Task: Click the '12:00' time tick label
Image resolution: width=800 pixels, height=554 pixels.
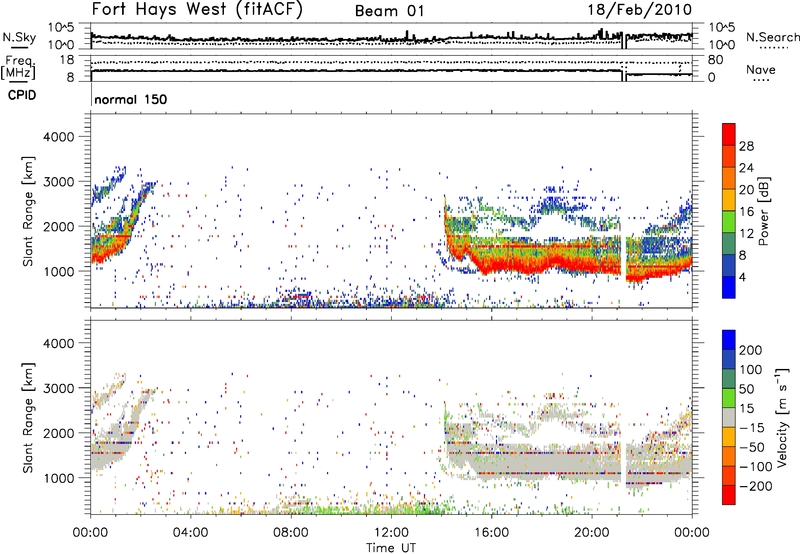Action: coord(391,533)
